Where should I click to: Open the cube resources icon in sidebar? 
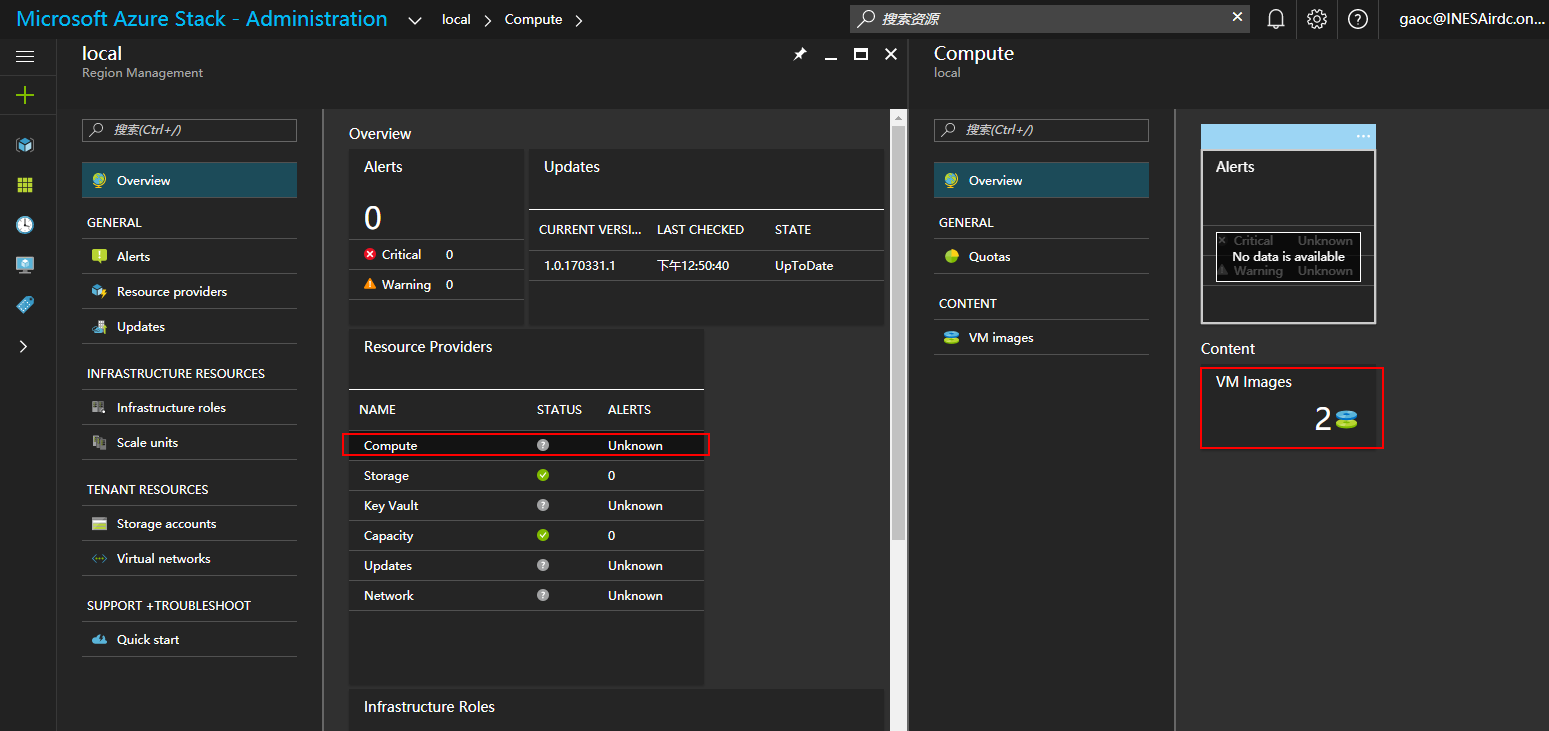25,145
